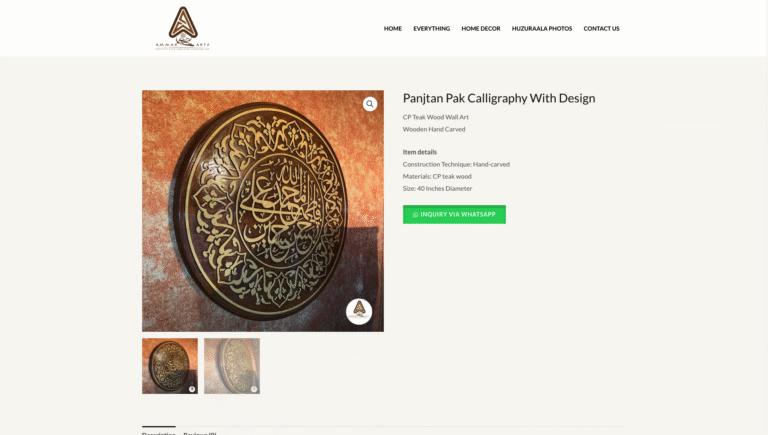Open the EVERYTHING menu item
768x435 pixels.
click(432, 28)
